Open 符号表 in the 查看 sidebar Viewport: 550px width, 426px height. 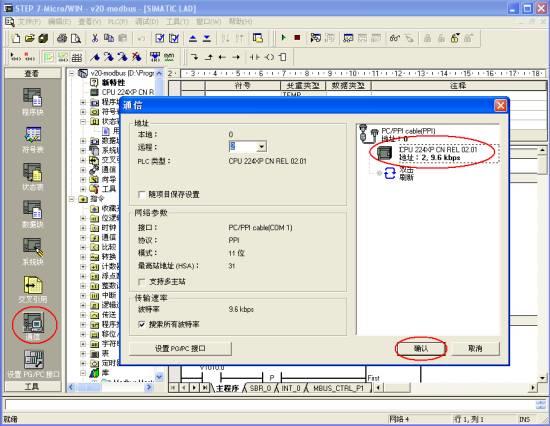pyautogui.click(x=32, y=140)
